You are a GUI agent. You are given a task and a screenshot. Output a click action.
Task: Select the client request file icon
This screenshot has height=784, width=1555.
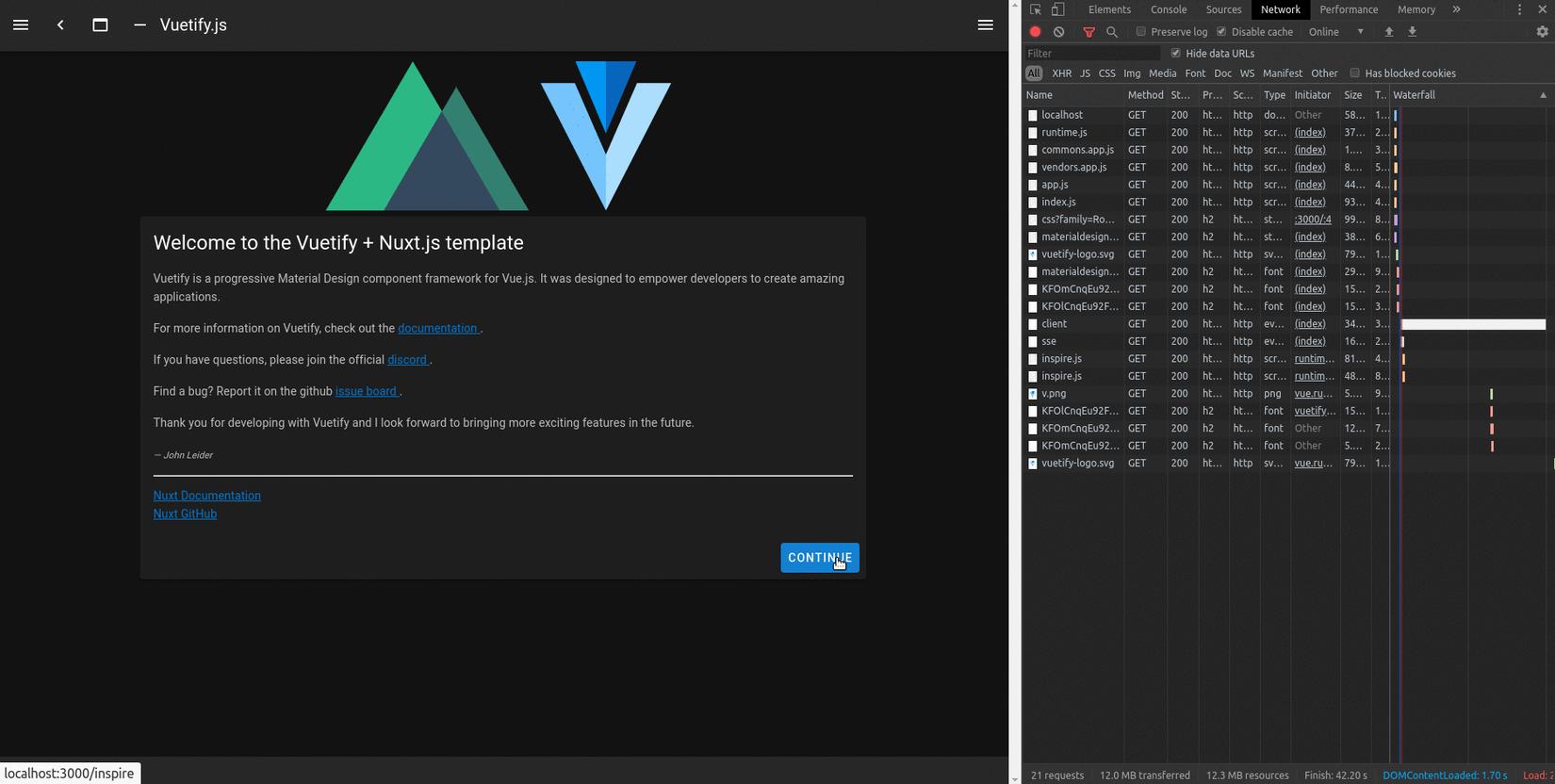tap(1033, 324)
